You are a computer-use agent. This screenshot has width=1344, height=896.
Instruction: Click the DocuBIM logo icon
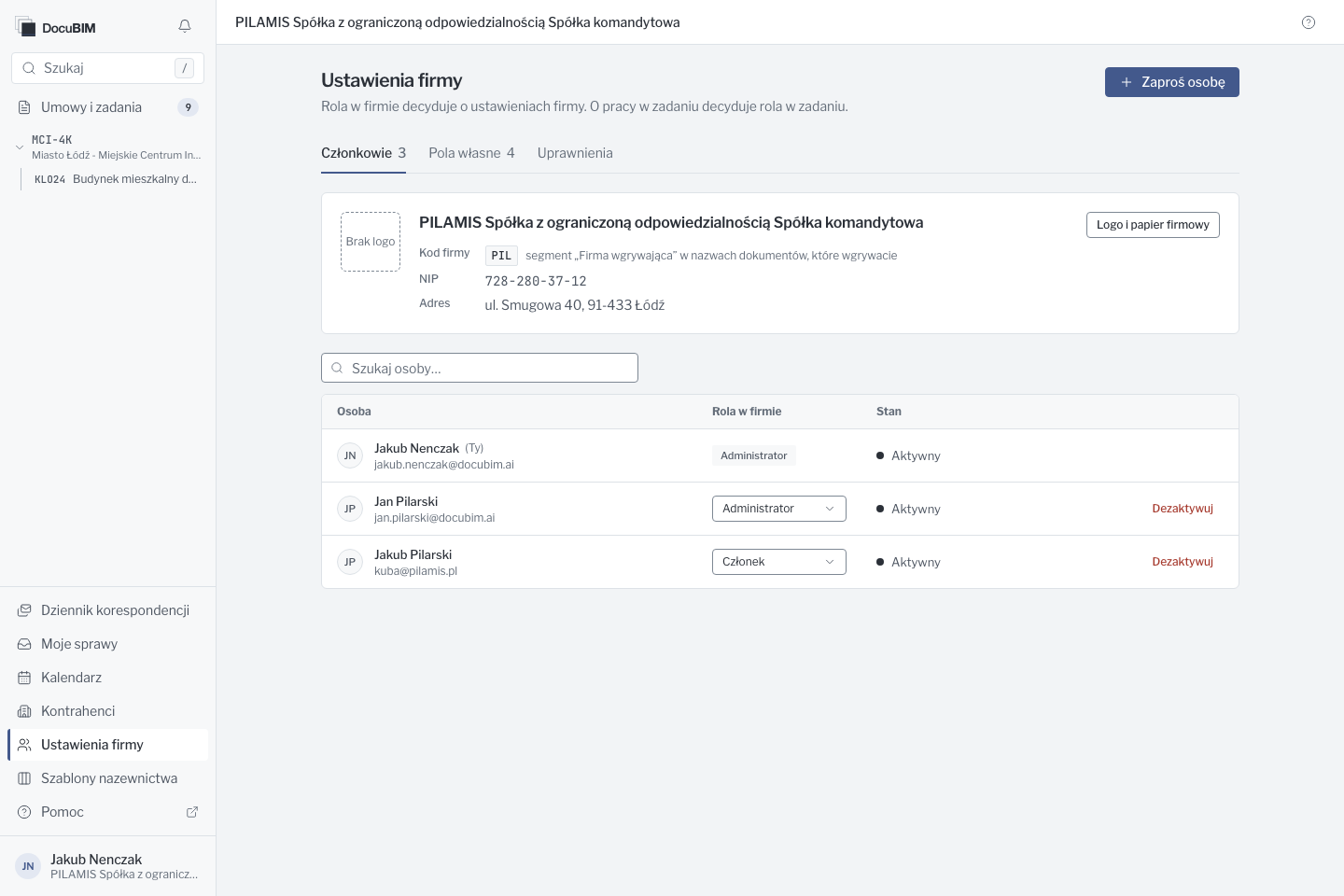[24, 26]
